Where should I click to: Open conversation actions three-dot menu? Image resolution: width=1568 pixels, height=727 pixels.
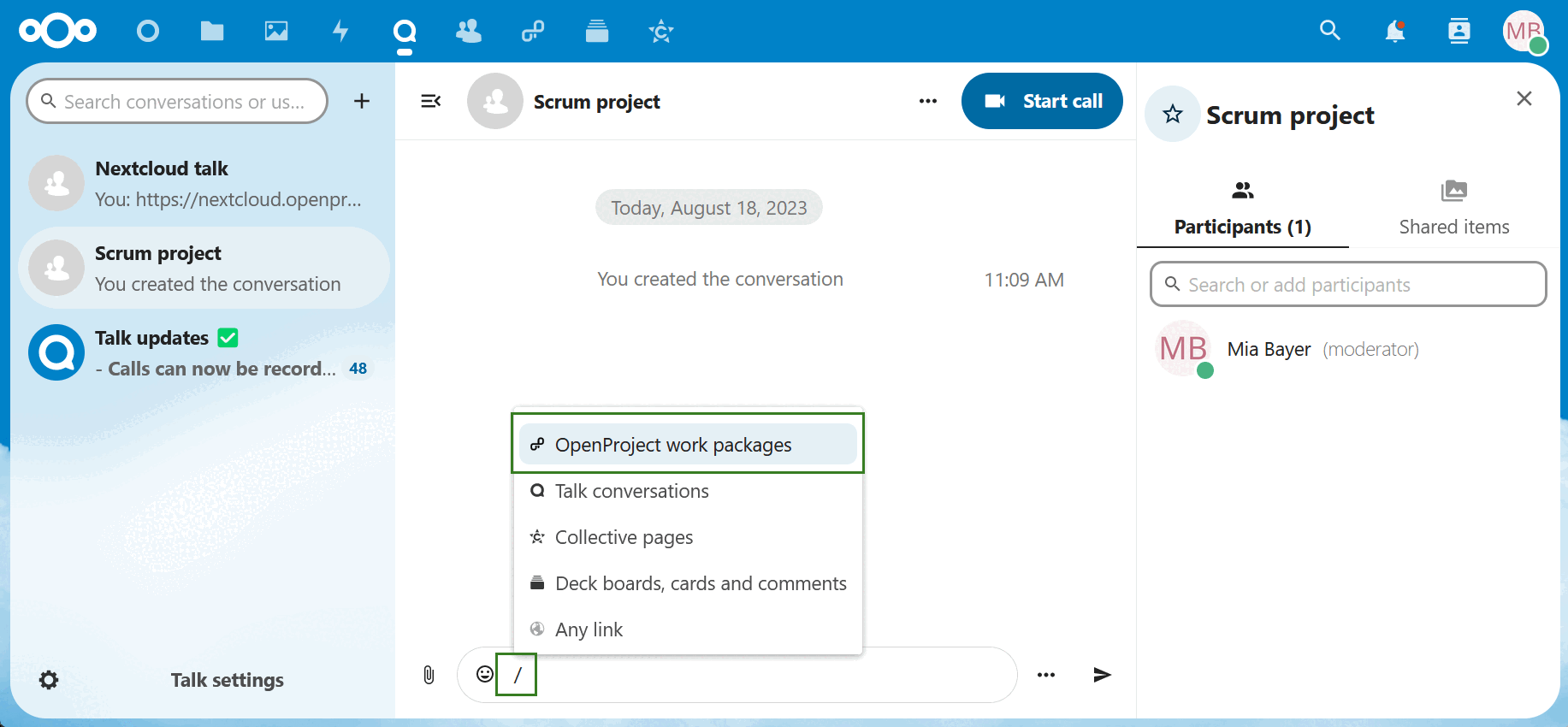[928, 101]
